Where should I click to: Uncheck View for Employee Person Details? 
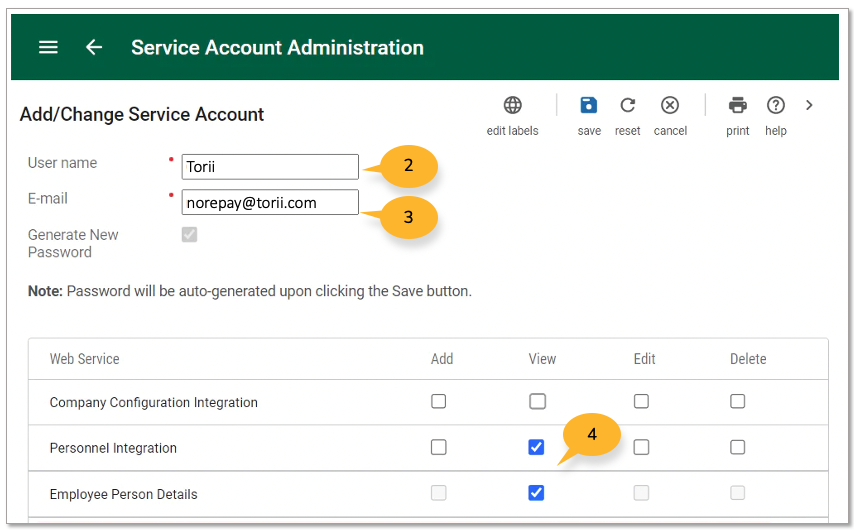pyautogui.click(x=536, y=493)
